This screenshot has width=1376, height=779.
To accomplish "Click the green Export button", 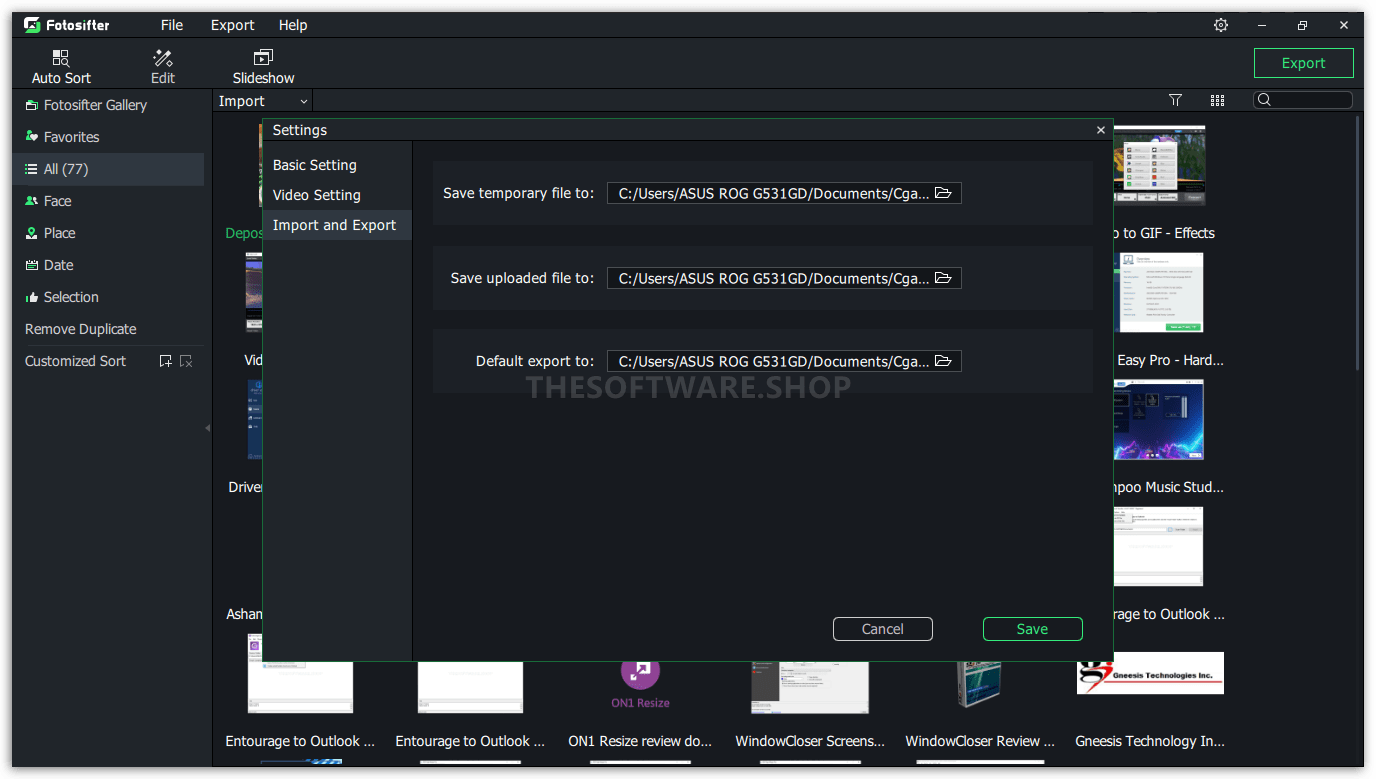I will coord(1303,62).
